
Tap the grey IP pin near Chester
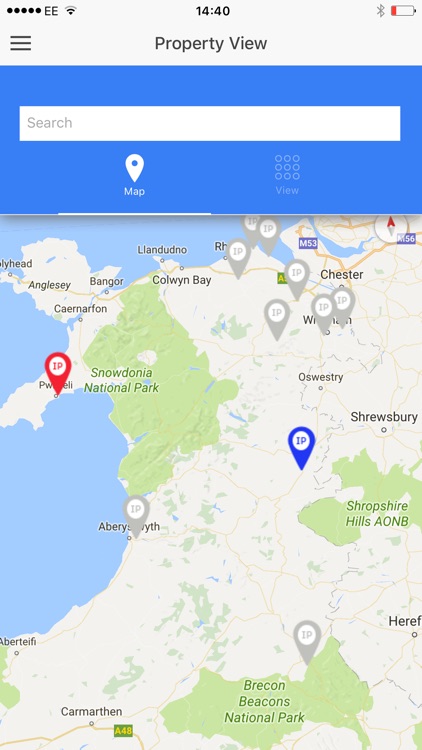pos(297,279)
